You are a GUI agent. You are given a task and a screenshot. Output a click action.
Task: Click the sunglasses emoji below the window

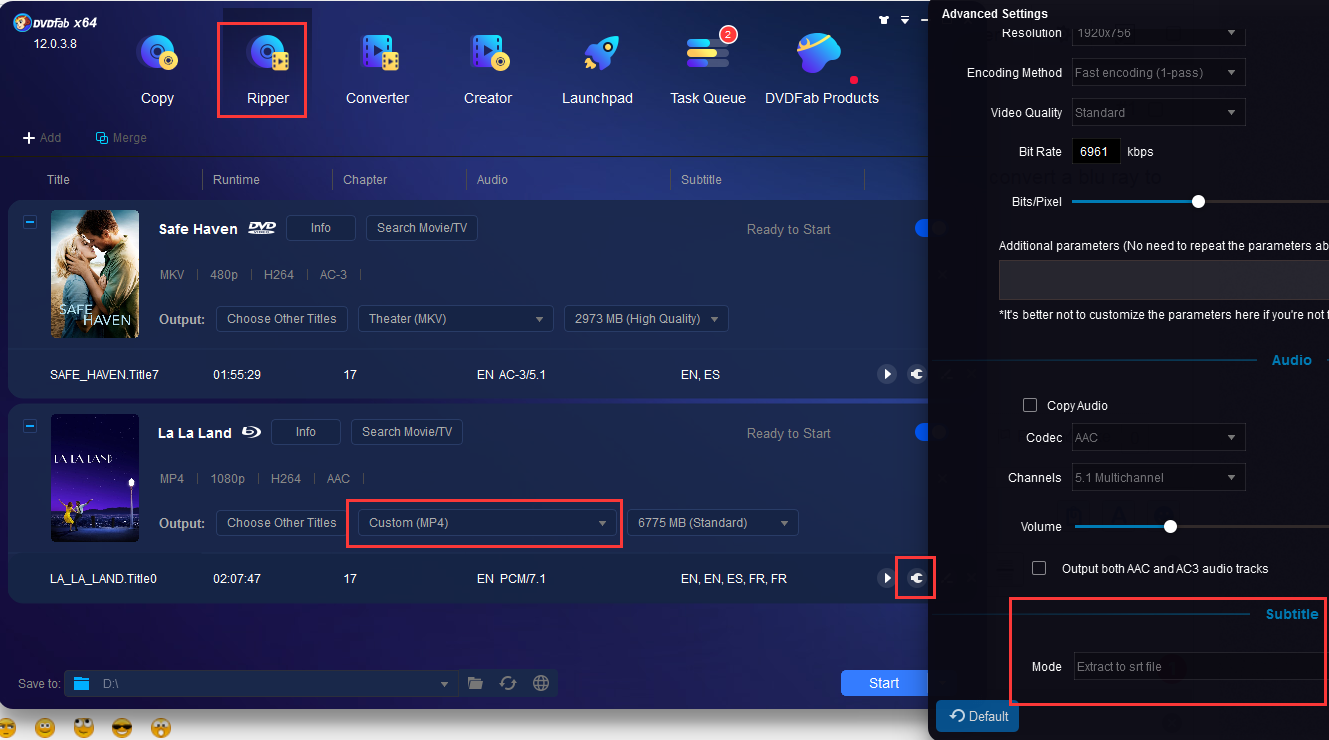coord(122,728)
